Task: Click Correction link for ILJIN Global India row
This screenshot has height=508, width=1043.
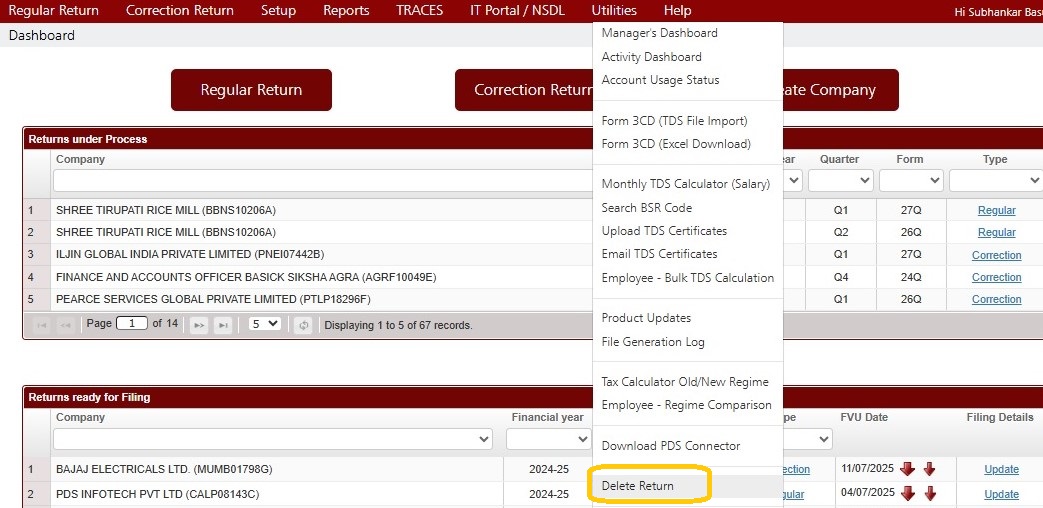Action: click(996, 255)
